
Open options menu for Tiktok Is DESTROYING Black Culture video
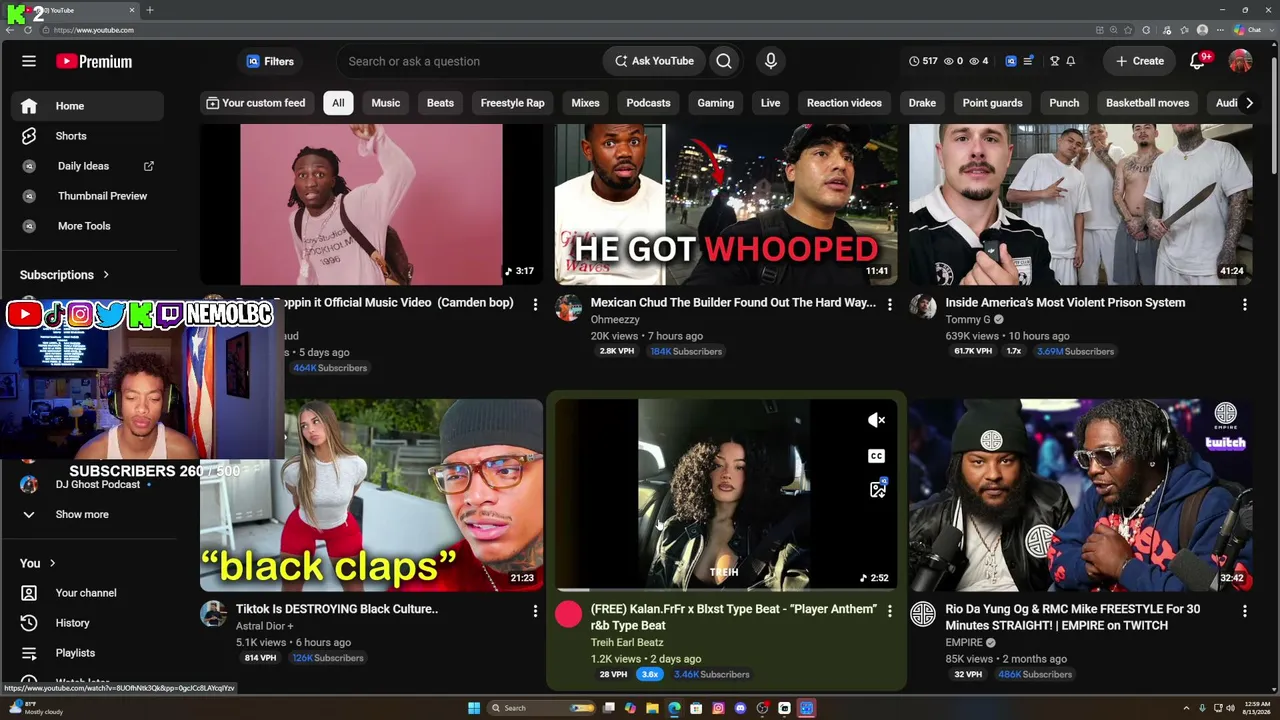pos(535,610)
